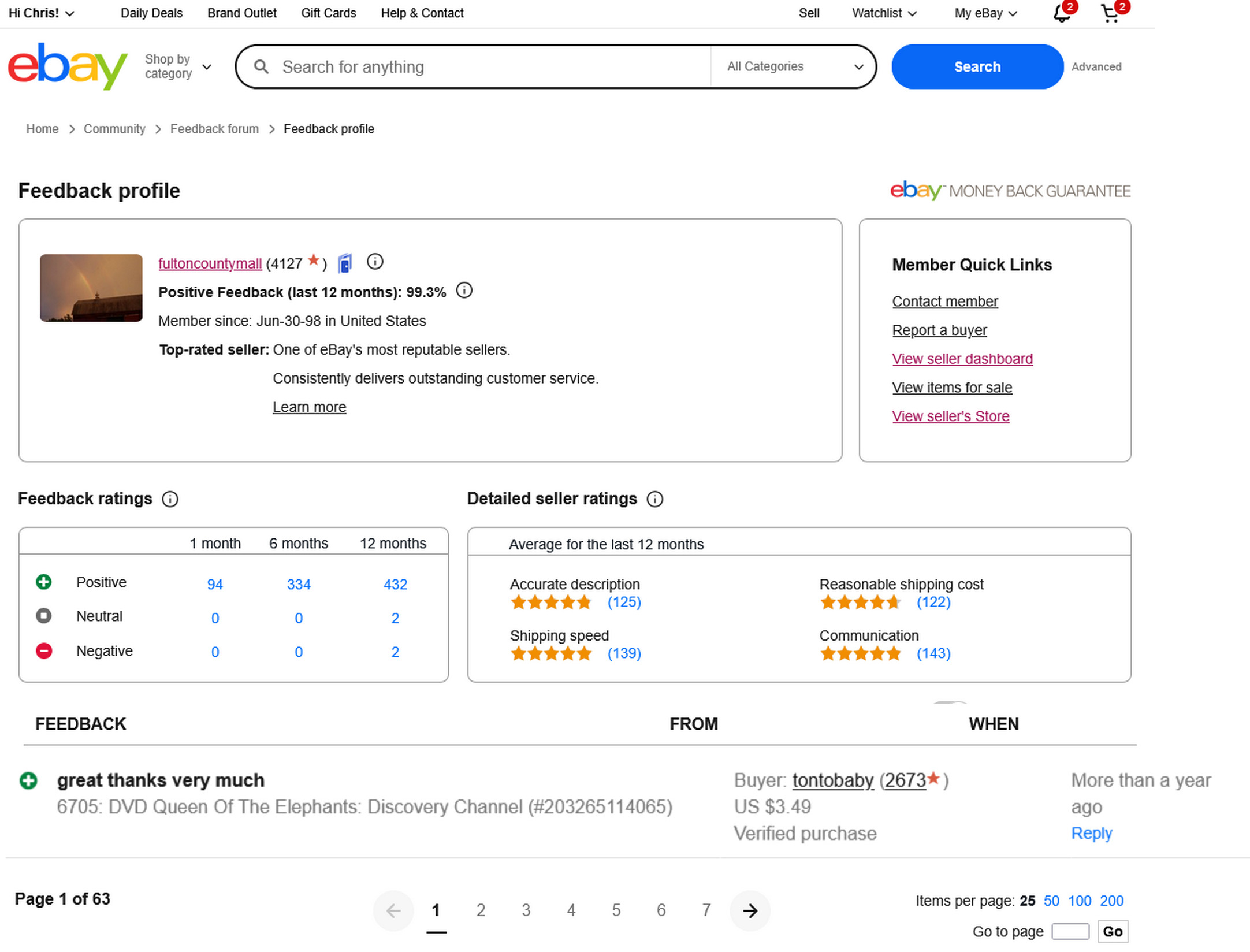Open the notifications bell icon
Viewport: 1250px width, 952px height.
(1061, 13)
